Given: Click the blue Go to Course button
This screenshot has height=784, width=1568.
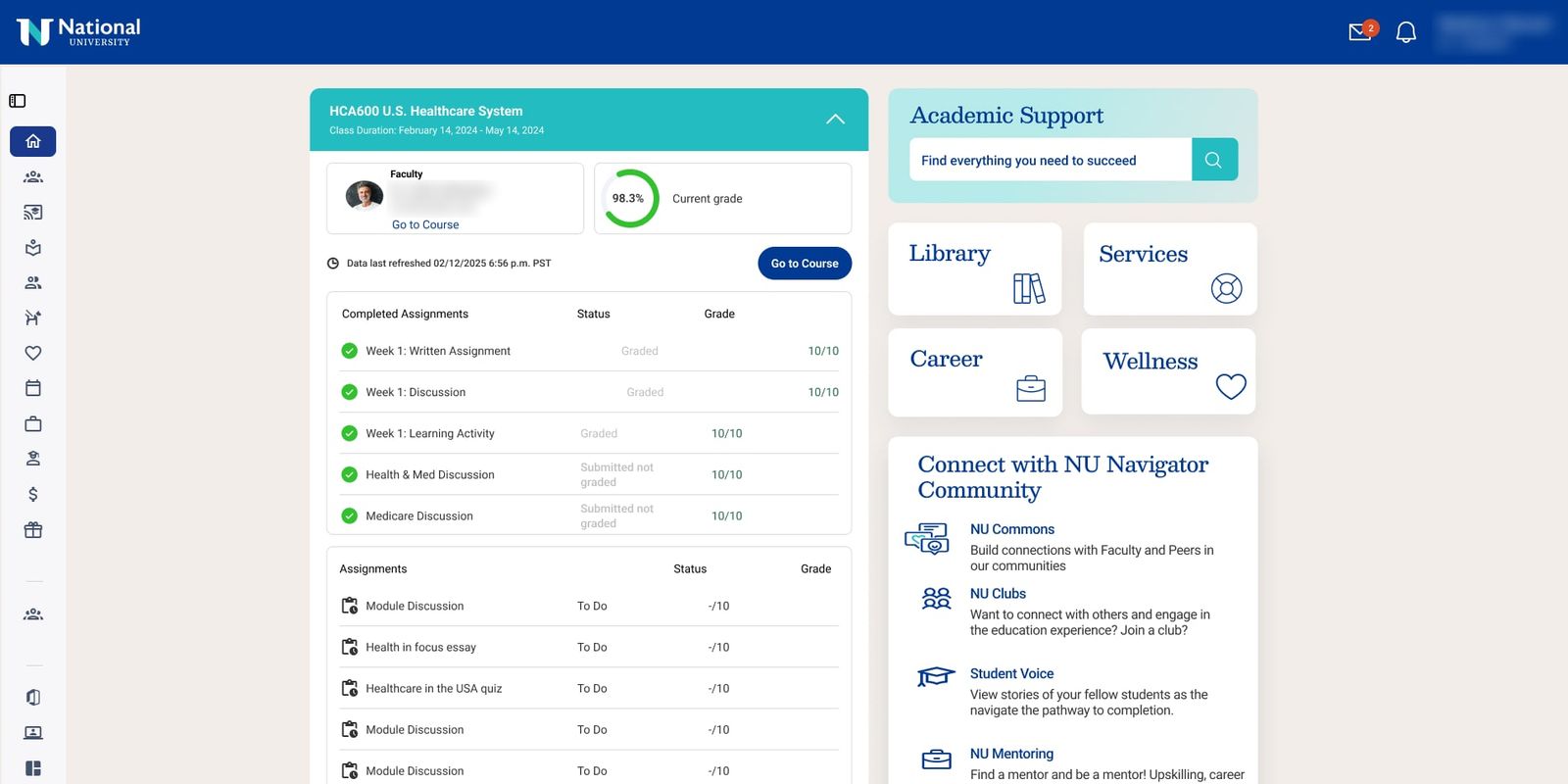Looking at the screenshot, I should 805,264.
